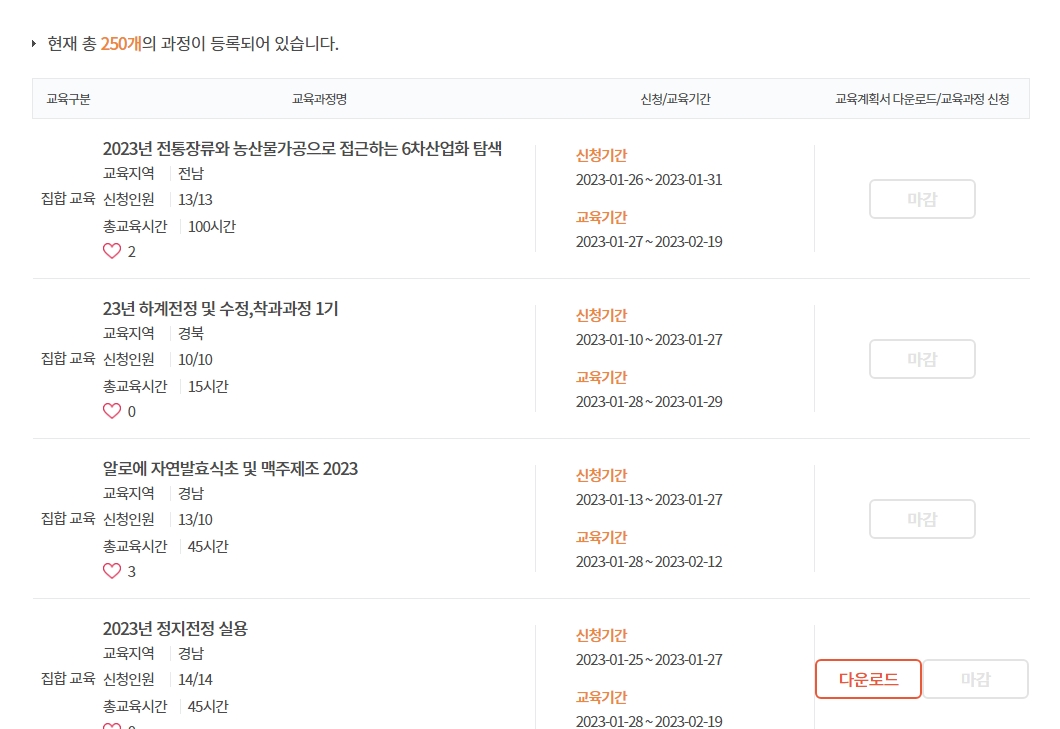Select the 교육구분 column header
This screenshot has width=1060, height=729.
coord(67,99)
